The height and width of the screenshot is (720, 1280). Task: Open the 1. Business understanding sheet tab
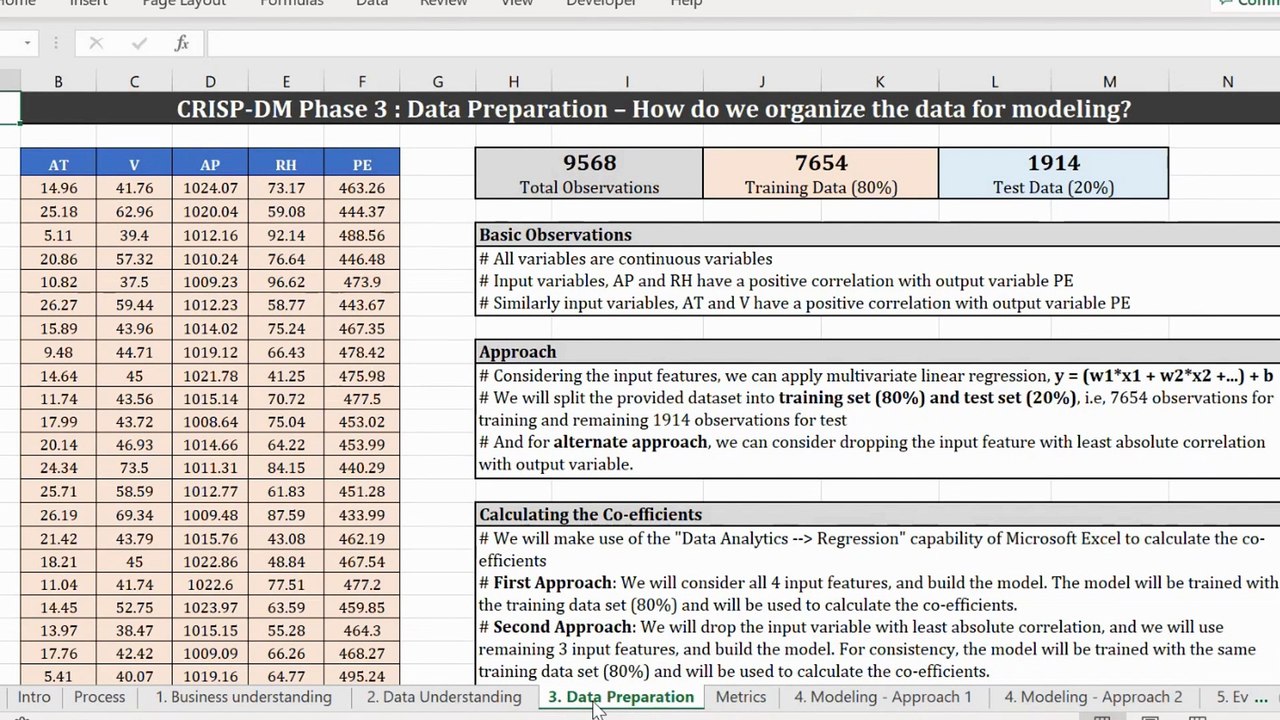tap(243, 697)
